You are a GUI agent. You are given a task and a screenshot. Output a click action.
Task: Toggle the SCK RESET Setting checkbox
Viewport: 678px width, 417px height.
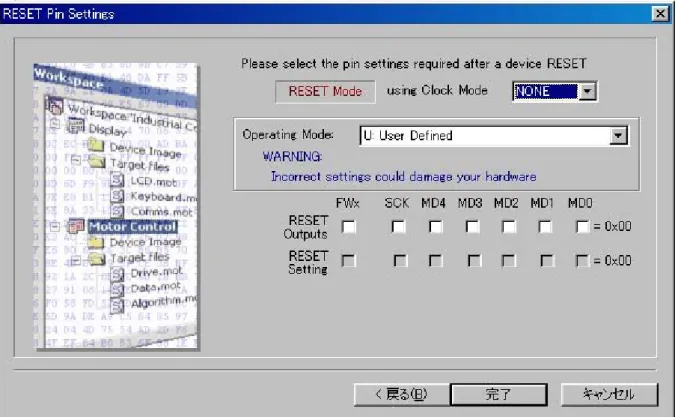[x=400, y=260]
